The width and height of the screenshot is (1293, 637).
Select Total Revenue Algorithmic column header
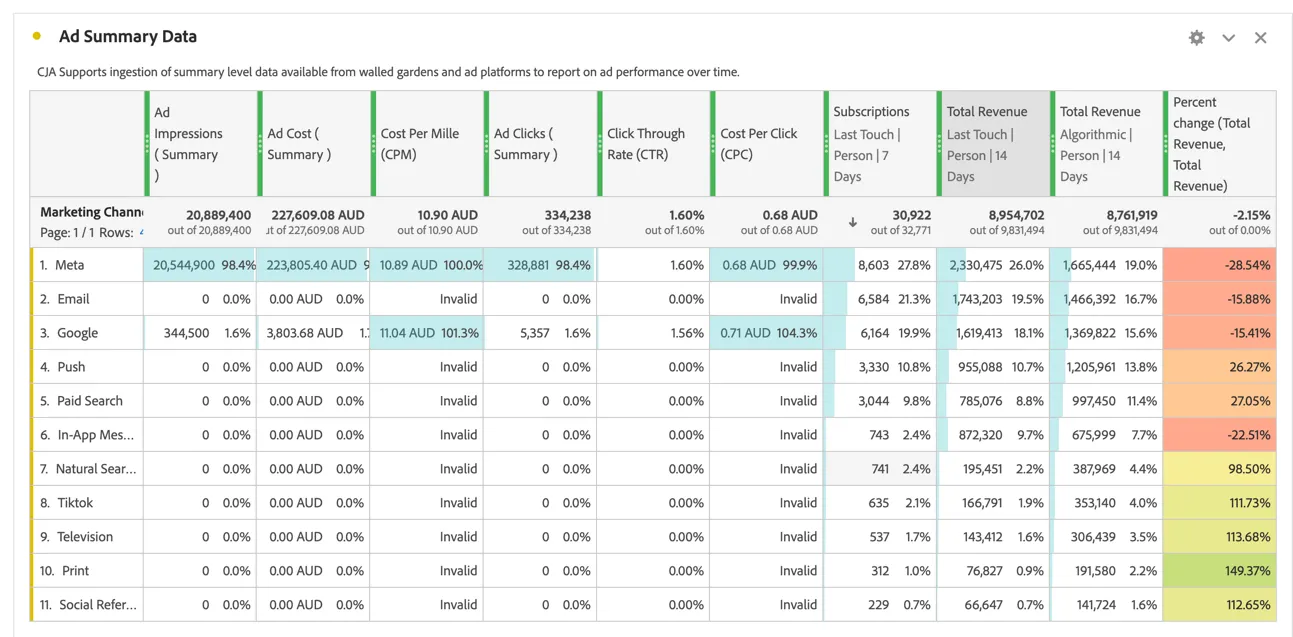[x=1106, y=144]
